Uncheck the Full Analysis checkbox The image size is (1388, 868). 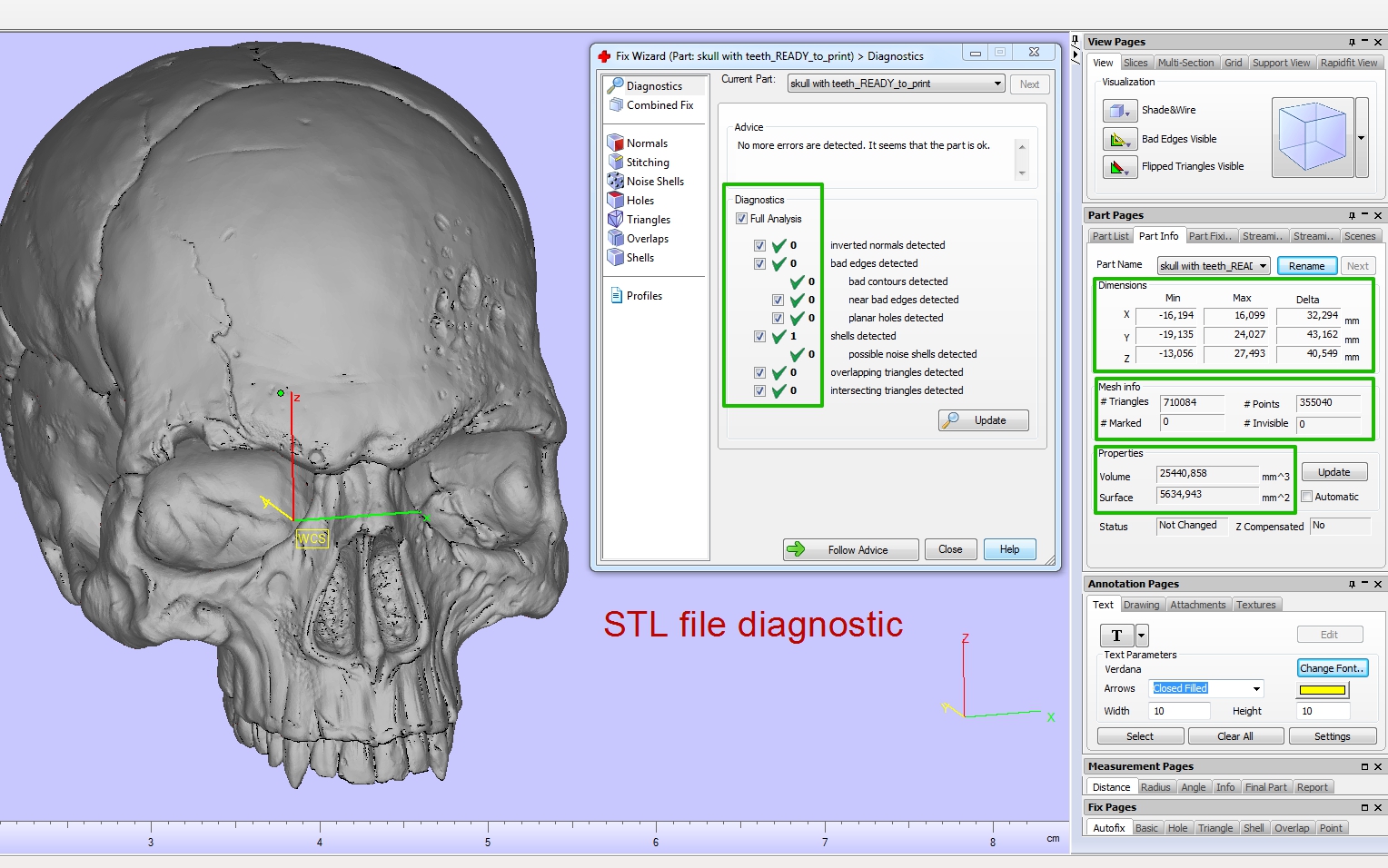click(x=742, y=219)
